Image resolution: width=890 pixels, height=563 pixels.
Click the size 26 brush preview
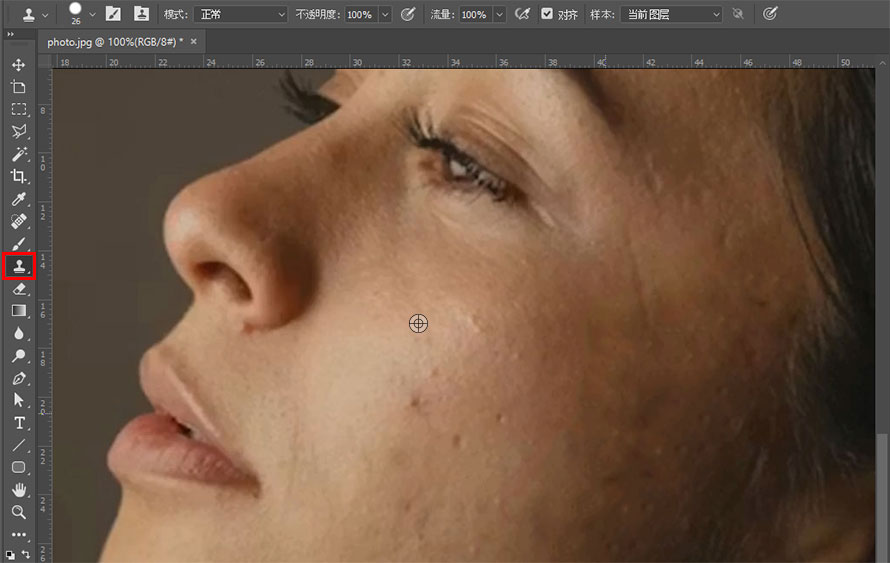(75, 13)
